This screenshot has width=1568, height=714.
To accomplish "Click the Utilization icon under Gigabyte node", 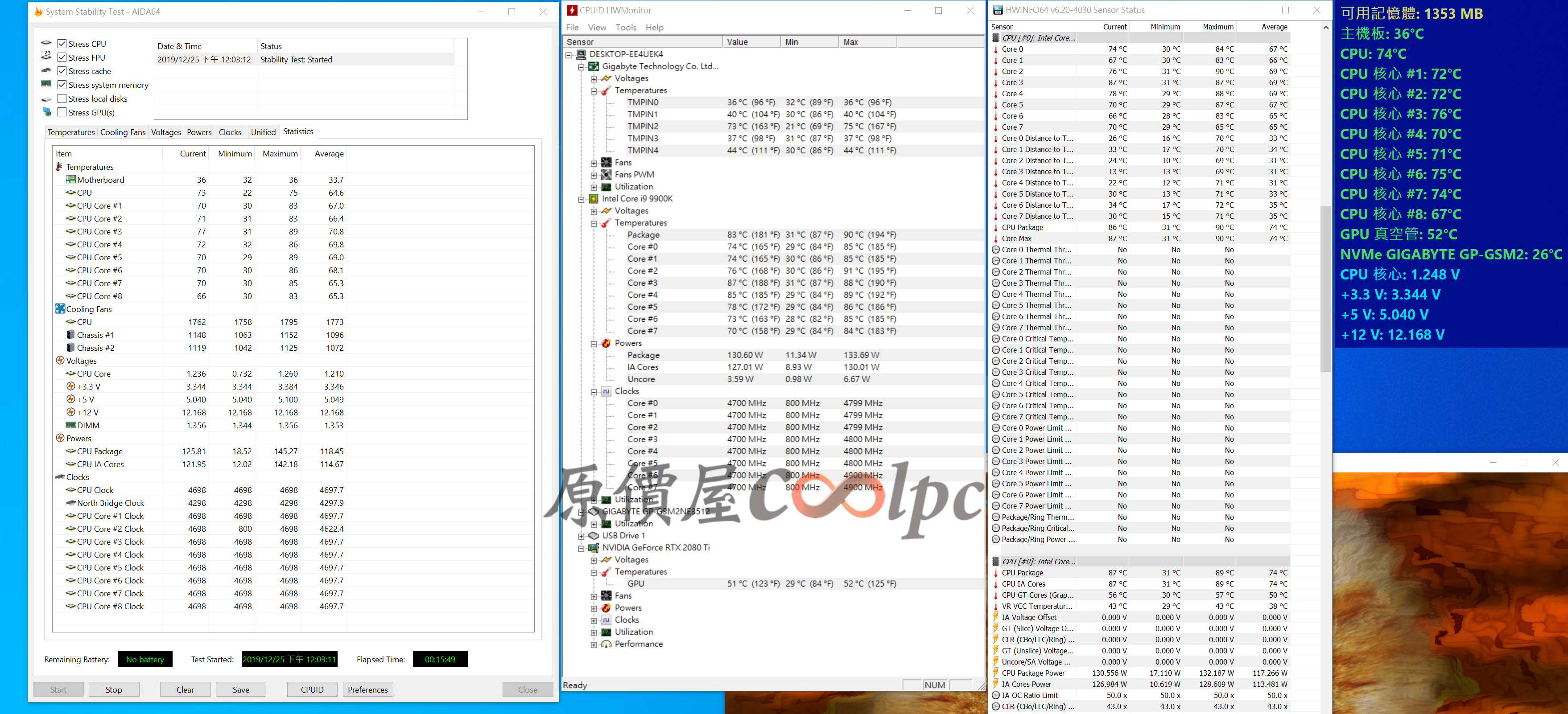I will pyautogui.click(x=606, y=187).
